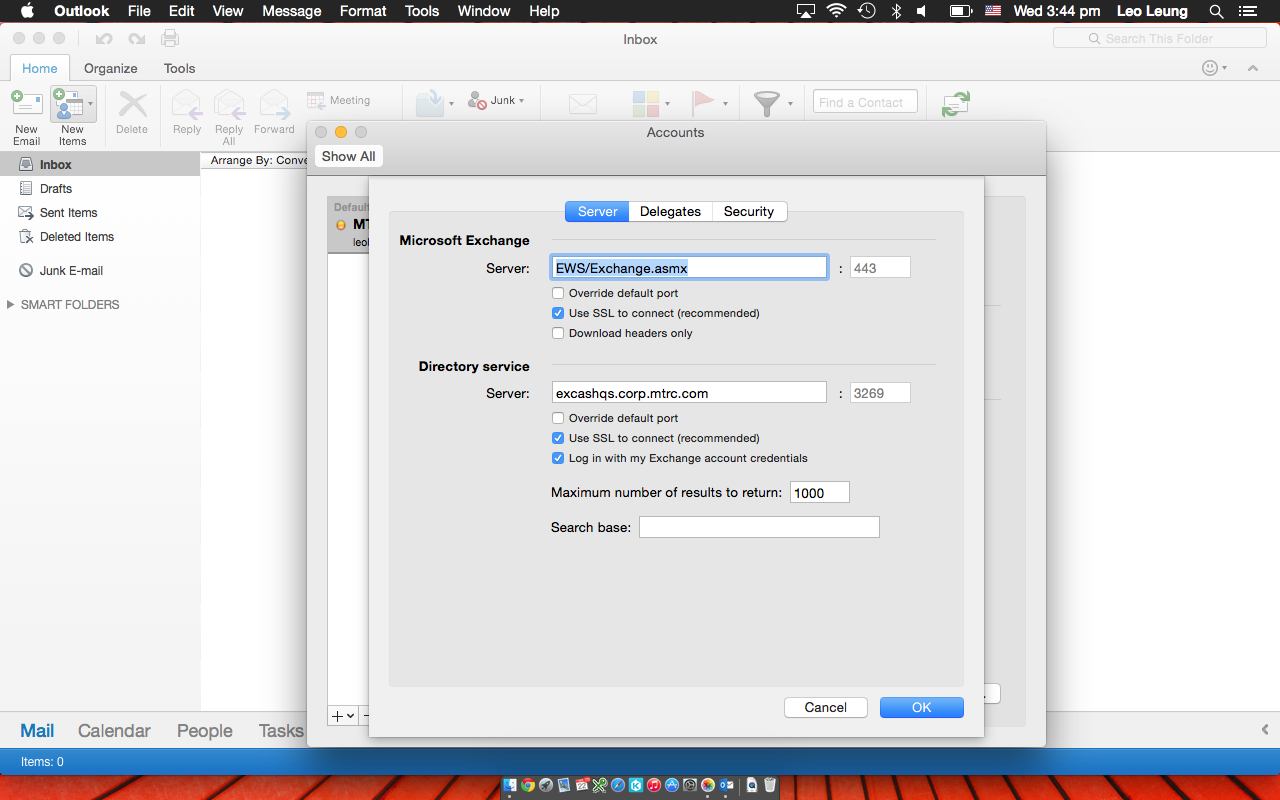Expand the SMART FOLDERS section
Viewport: 1280px width, 800px height.
pos(11,304)
